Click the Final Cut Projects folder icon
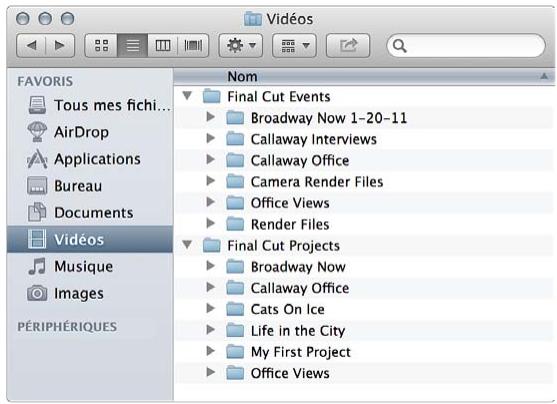The height and width of the screenshot is (404, 557). coord(212,245)
